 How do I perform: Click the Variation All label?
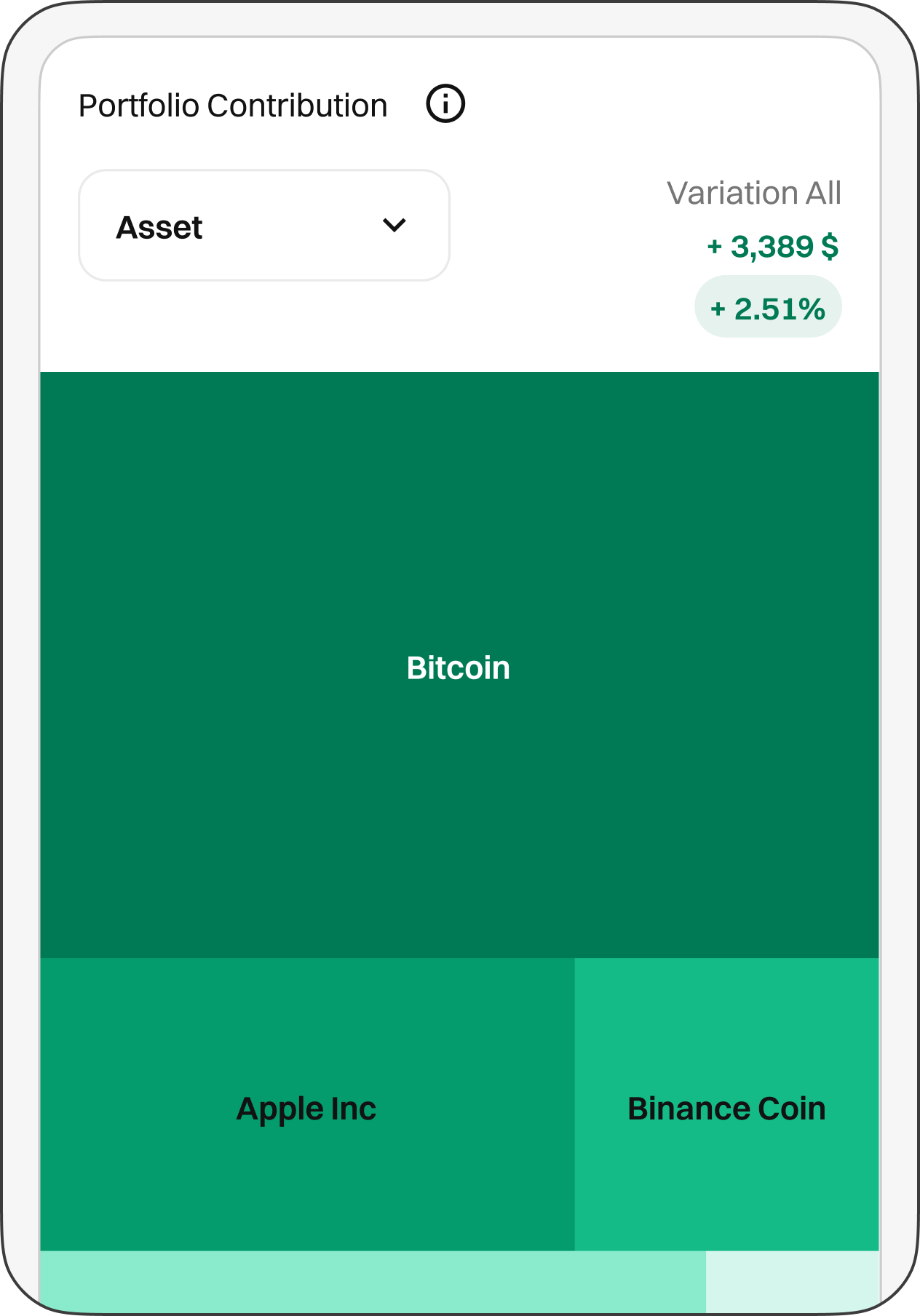[753, 194]
